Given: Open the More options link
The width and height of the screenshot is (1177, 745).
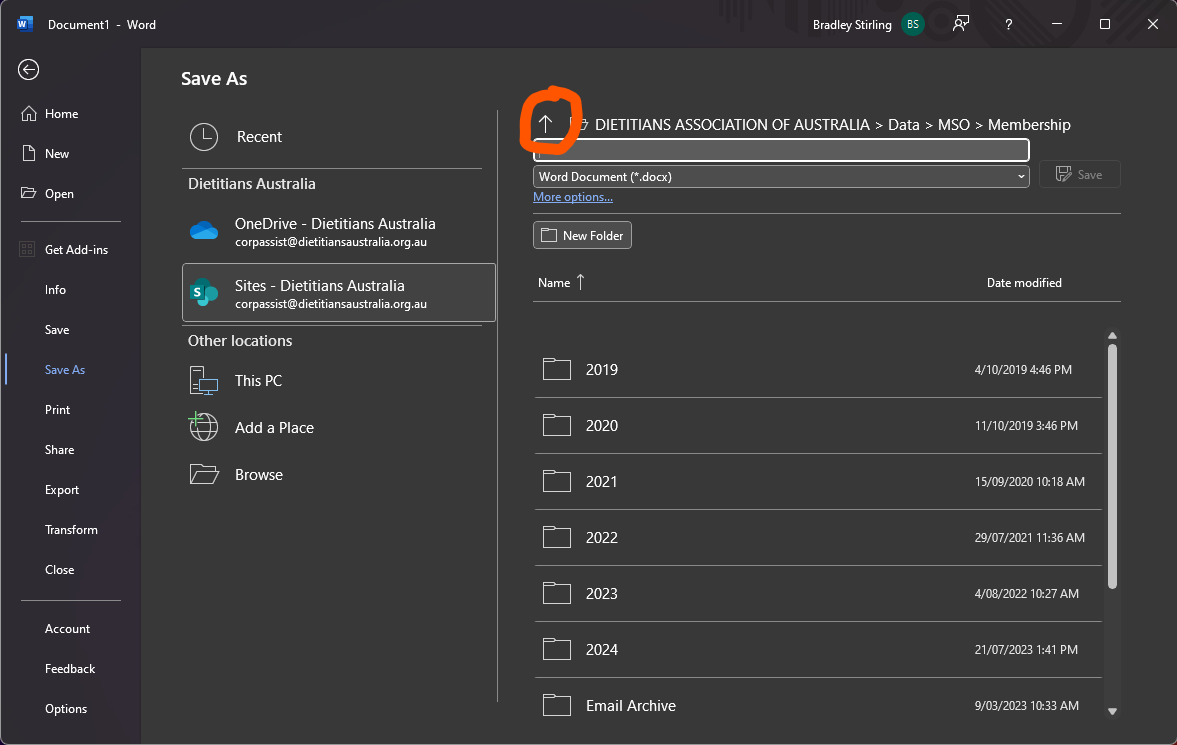Looking at the screenshot, I should point(572,197).
